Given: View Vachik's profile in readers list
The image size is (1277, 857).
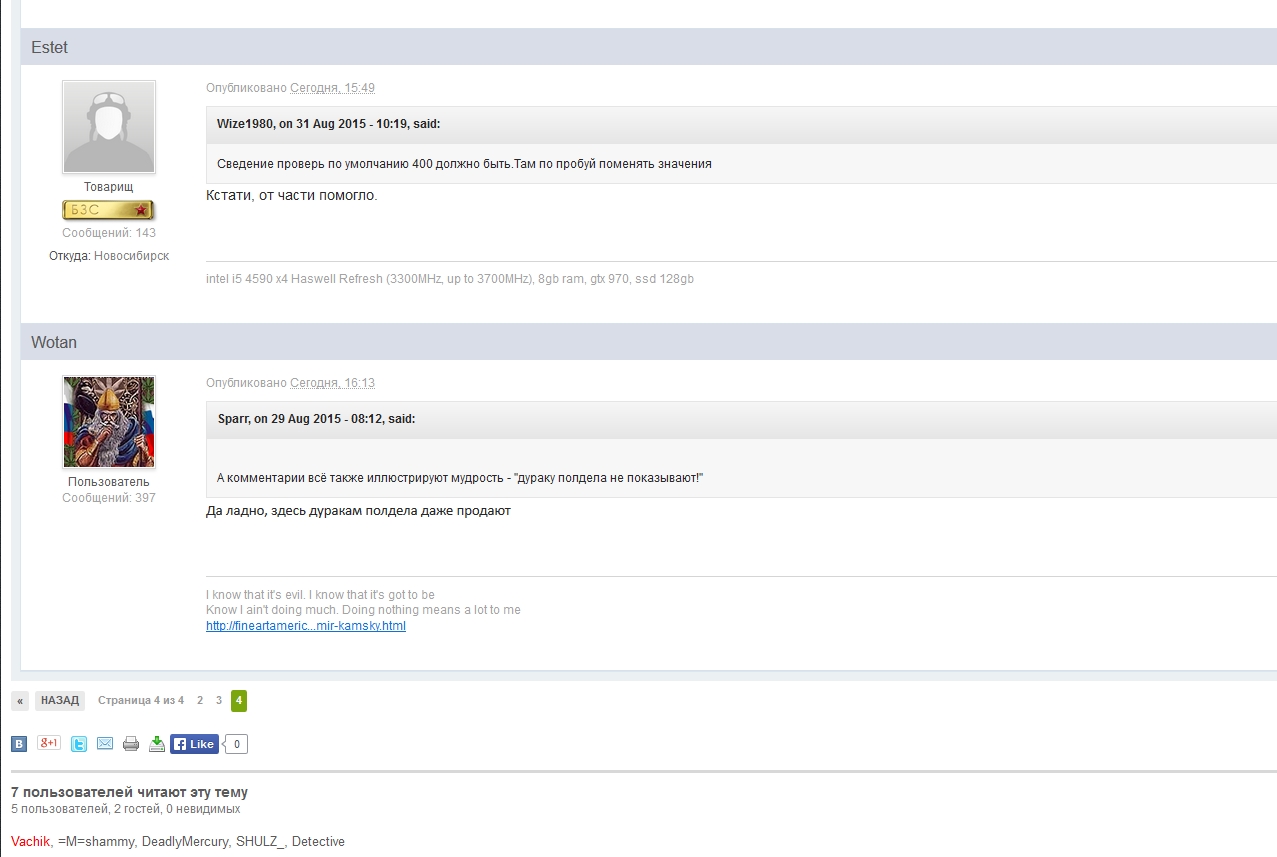Looking at the screenshot, I should pos(30,842).
